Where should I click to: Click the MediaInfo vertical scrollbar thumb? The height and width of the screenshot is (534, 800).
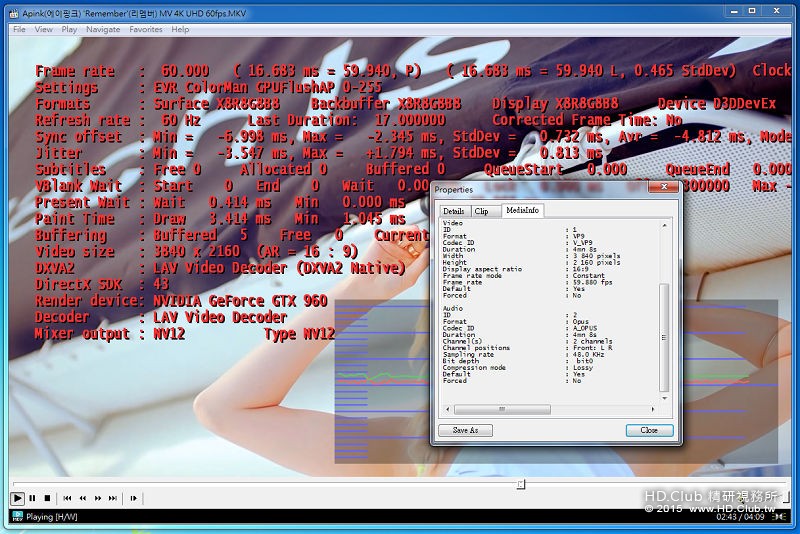click(664, 337)
